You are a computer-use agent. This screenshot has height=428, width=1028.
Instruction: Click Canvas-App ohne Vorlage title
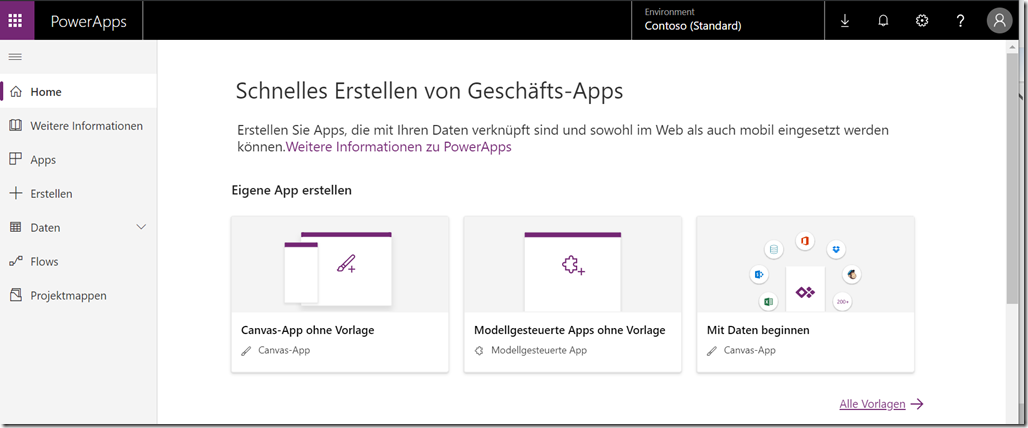tap(307, 330)
